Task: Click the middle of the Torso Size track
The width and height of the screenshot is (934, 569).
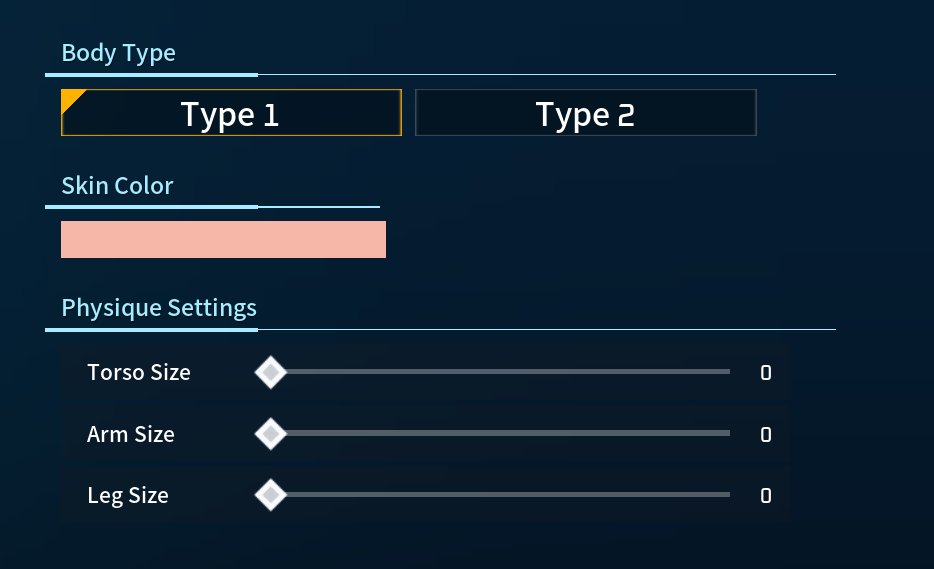Action: pos(500,372)
